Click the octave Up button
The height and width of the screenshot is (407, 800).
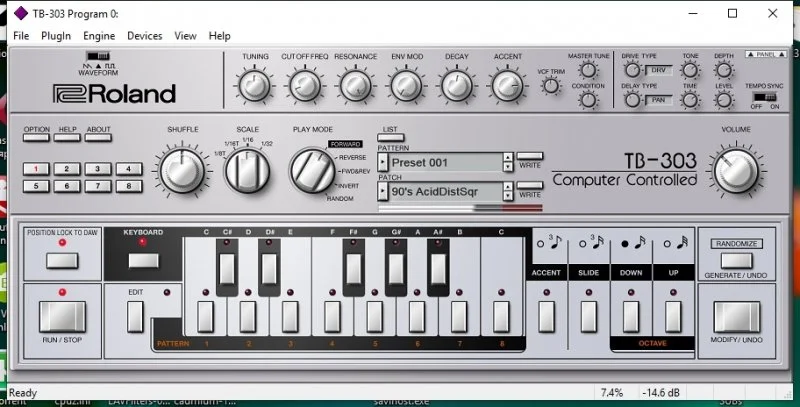click(673, 317)
